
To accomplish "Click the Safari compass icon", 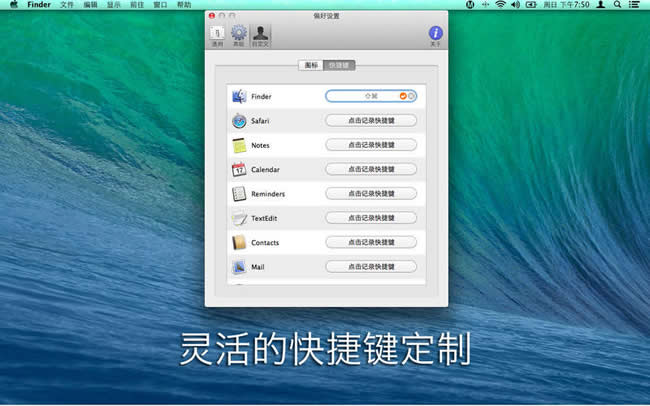I will tap(239, 121).
